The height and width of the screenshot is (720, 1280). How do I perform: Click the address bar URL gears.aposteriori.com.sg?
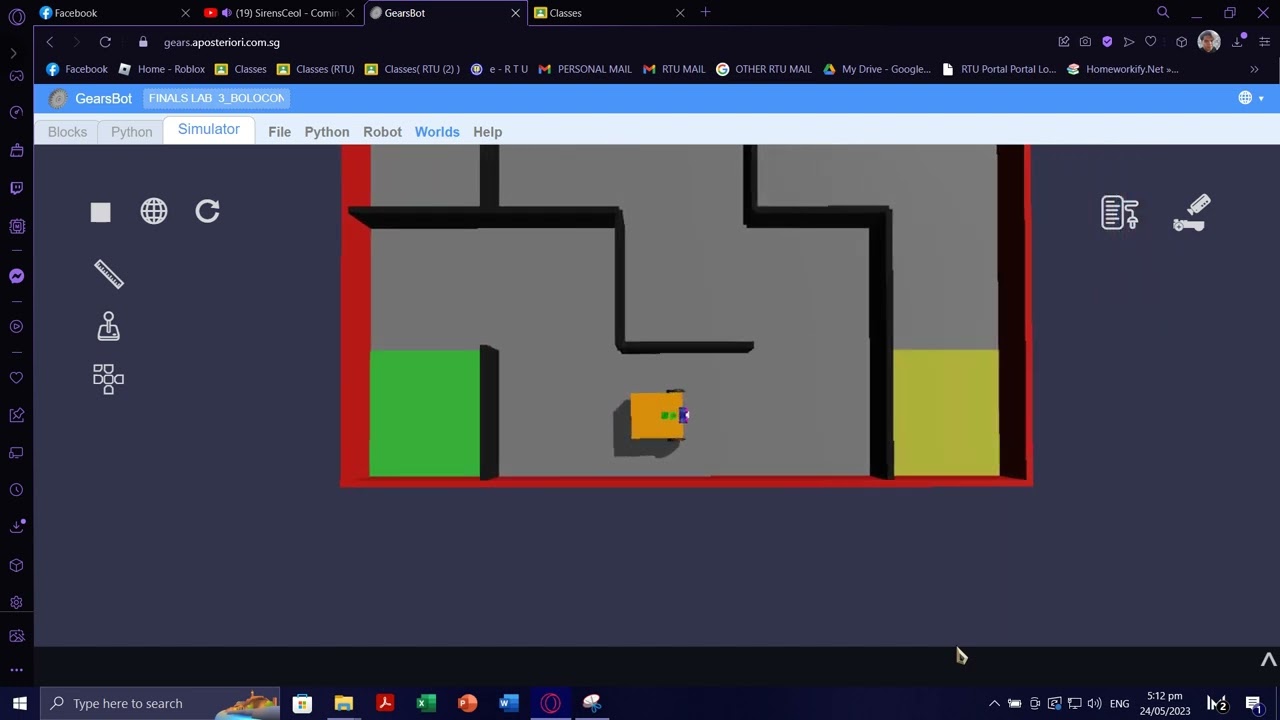(222, 42)
